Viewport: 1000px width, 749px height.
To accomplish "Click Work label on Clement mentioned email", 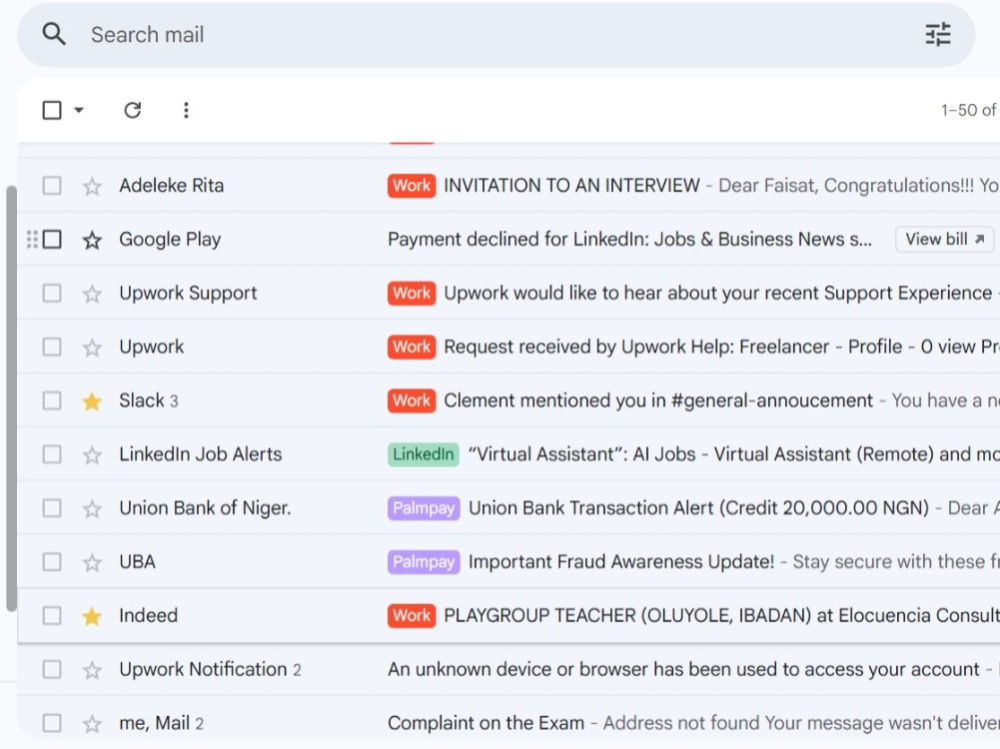I will click(x=411, y=401).
